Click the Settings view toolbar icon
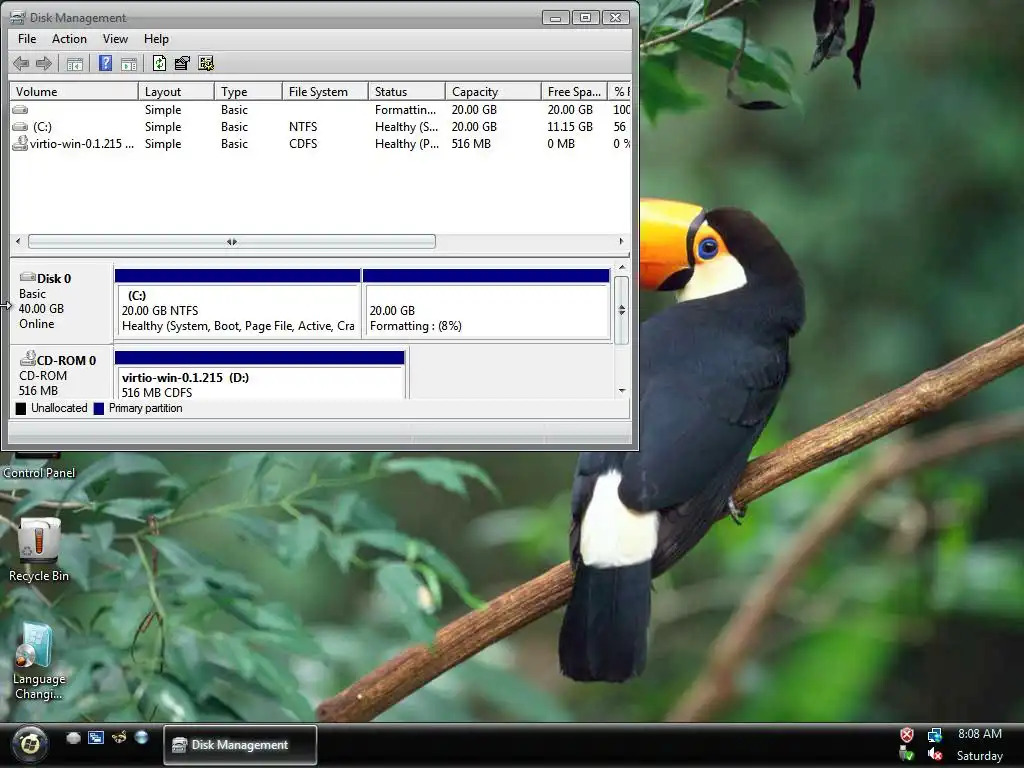 coord(206,63)
